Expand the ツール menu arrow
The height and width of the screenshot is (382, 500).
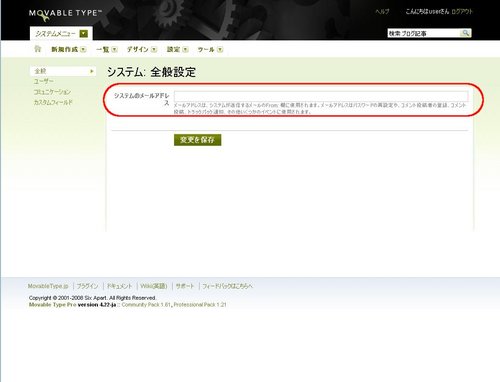click(x=220, y=49)
